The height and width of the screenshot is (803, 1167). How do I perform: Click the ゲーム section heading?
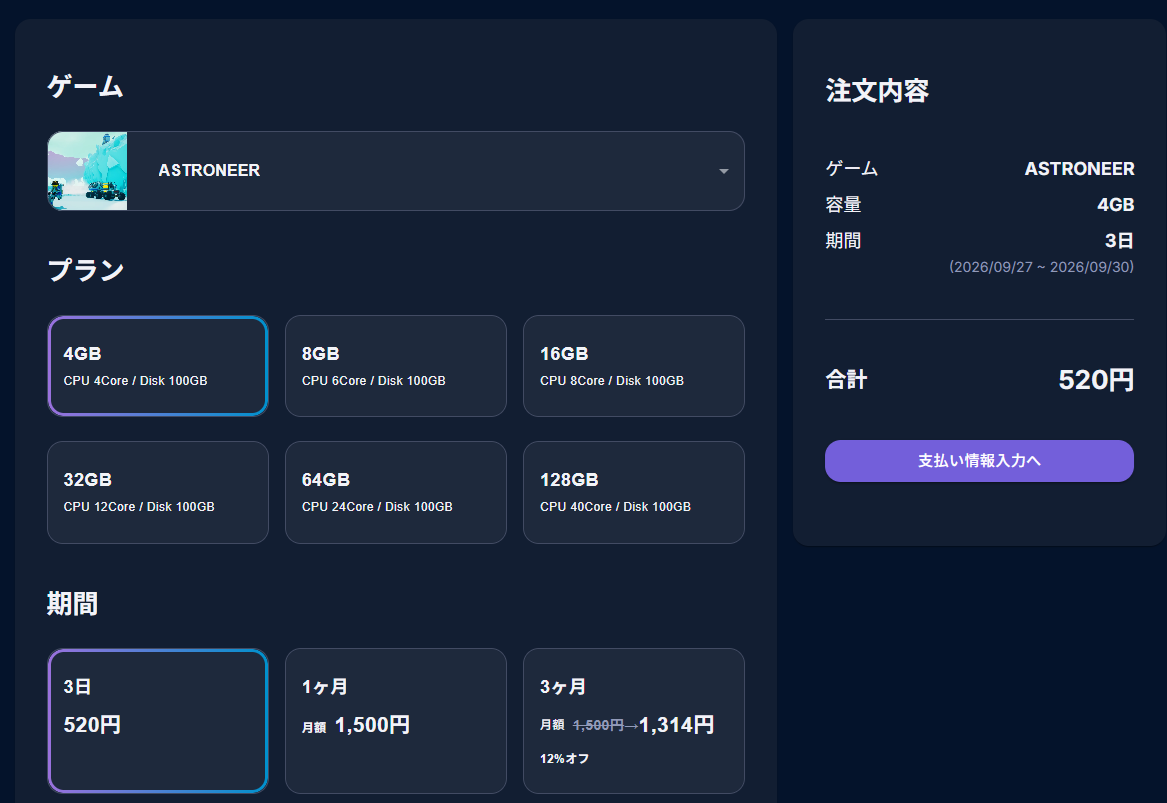86,86
